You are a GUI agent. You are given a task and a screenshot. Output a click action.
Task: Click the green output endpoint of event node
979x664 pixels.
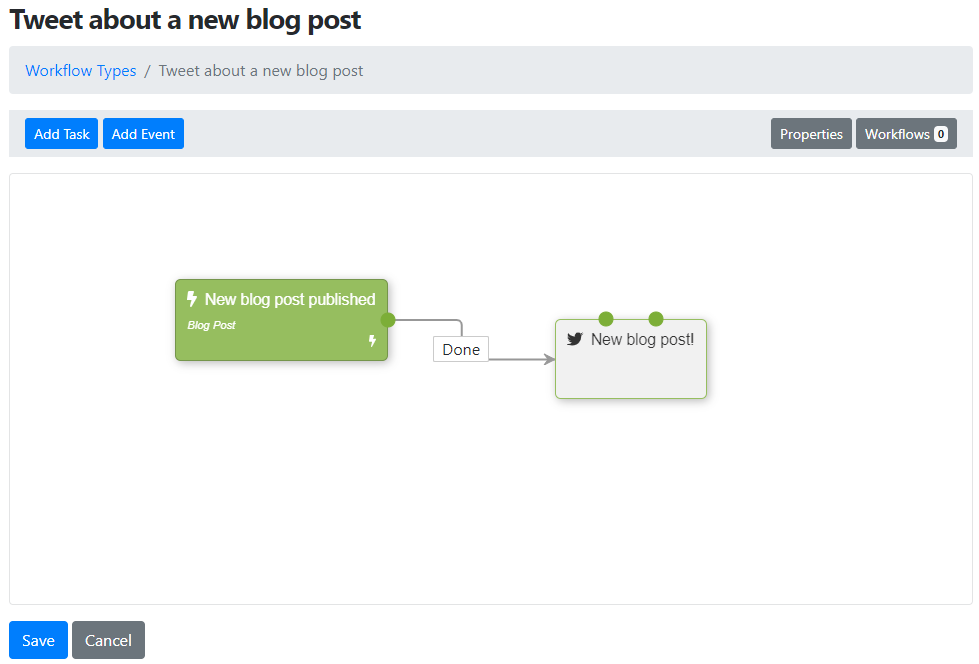pyautogui.click(x=388, y=320)
